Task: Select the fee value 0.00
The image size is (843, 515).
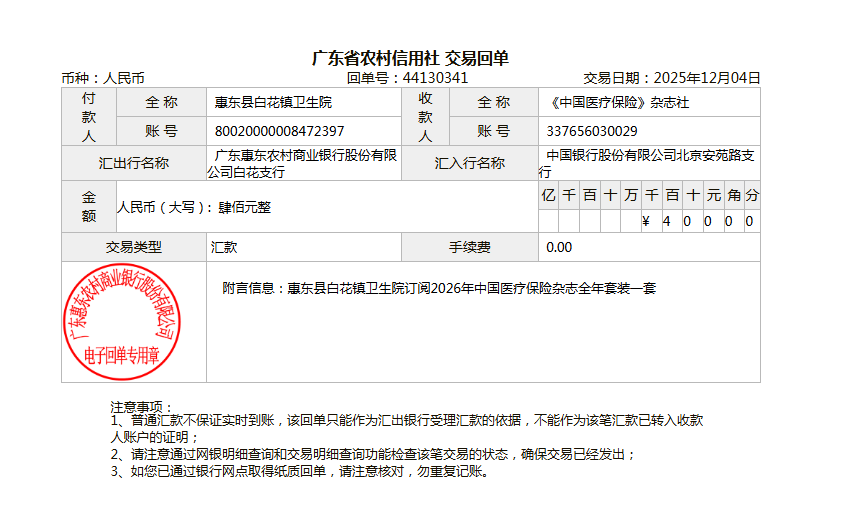Action: point(560,247)
